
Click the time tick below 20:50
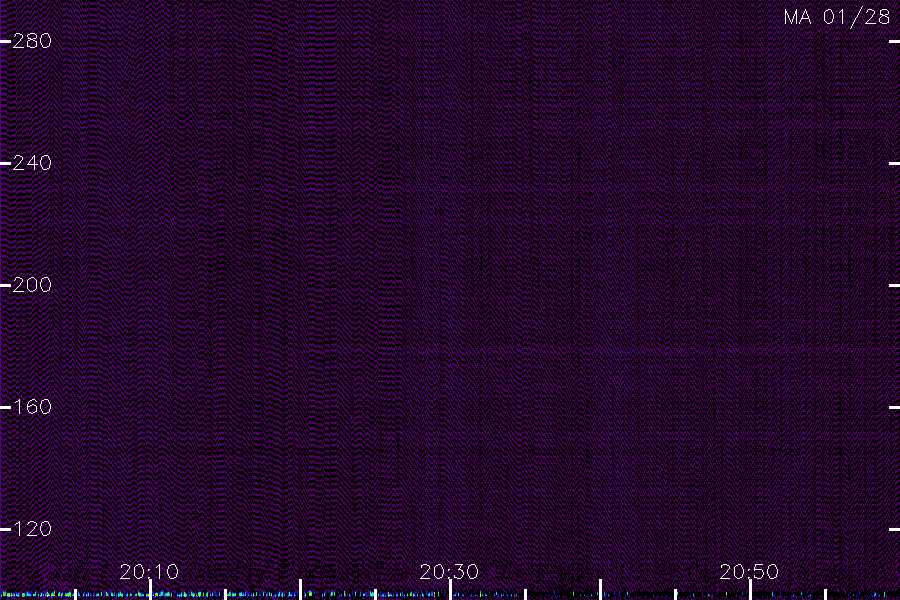pyautogui.click(x=750, y=590)
